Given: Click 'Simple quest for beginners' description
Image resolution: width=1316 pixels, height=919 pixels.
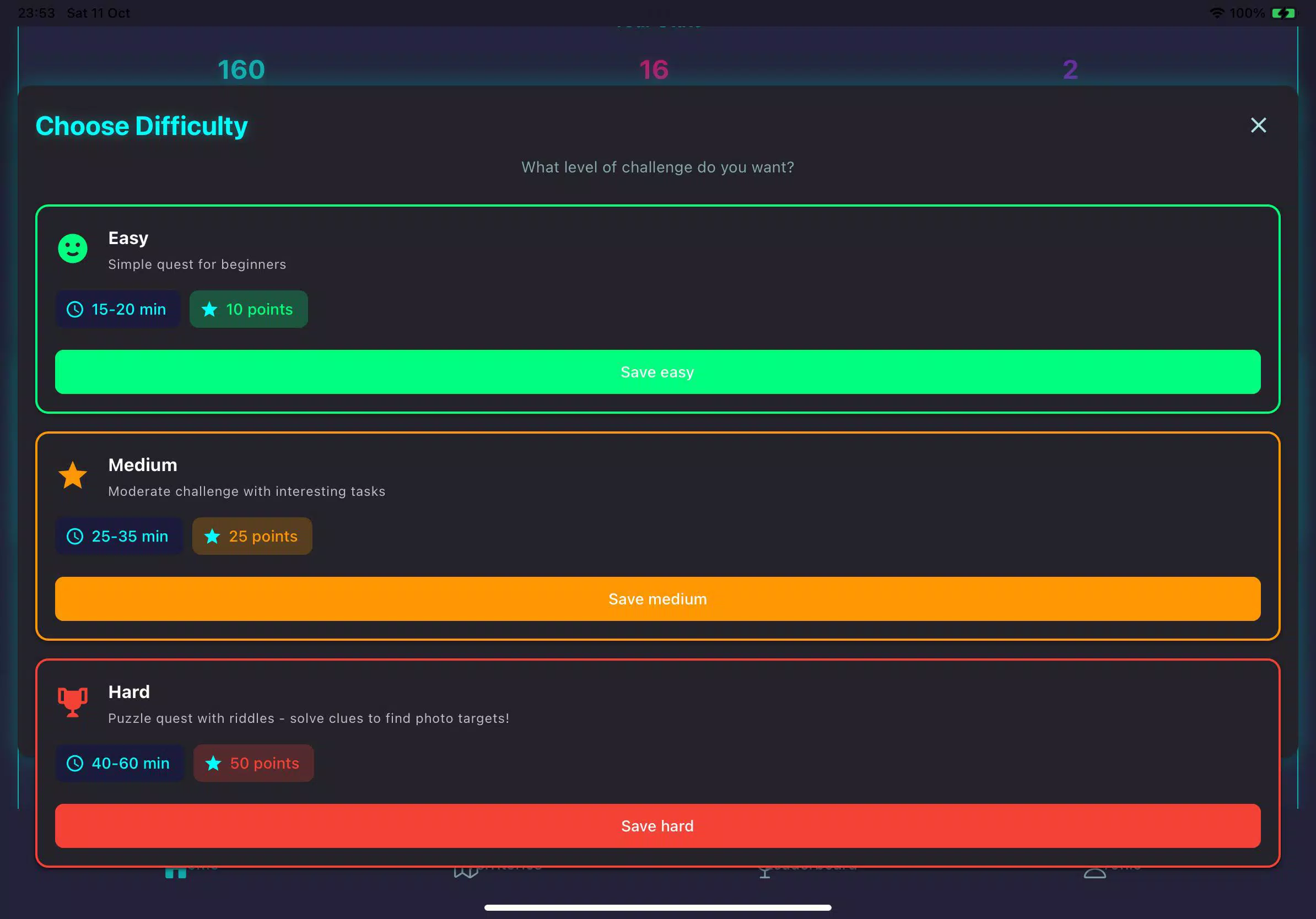Looking at the screenshot, I should [197, 264].
